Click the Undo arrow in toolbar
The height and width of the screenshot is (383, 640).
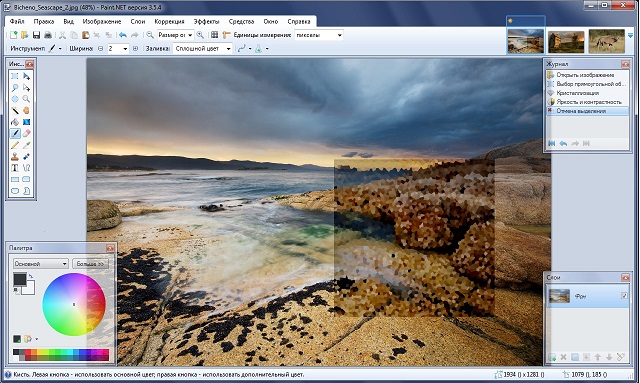122,35
